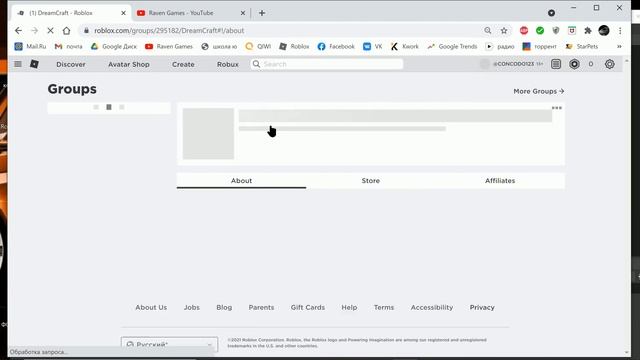Open the Gmail почта bookmark
The height and width of the screenshot is (360, 640).
[x=69, y=47]
